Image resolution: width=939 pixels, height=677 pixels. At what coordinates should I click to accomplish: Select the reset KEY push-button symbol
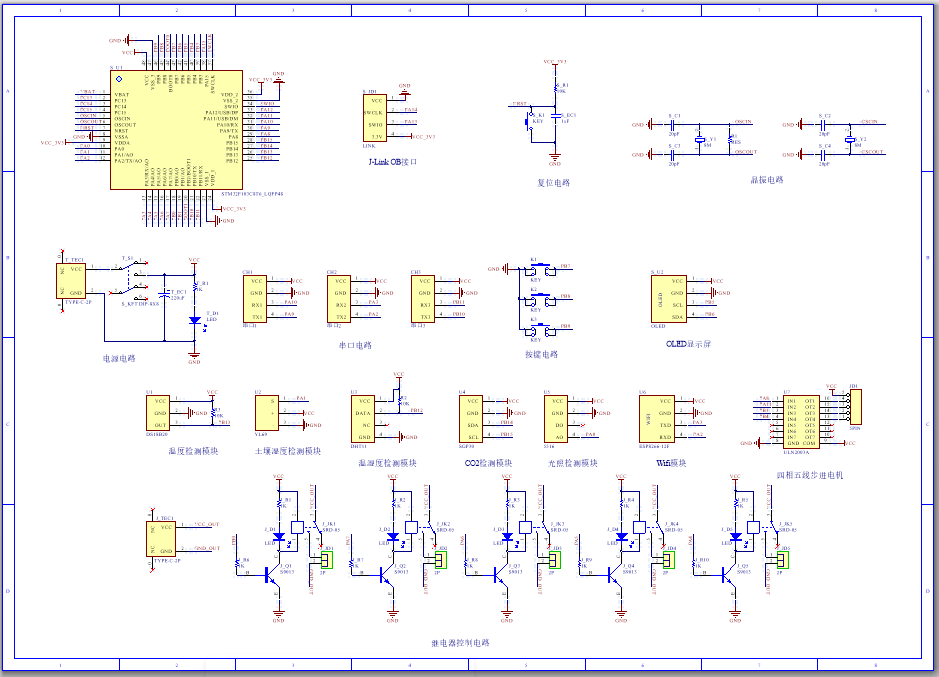pos(530,122)
